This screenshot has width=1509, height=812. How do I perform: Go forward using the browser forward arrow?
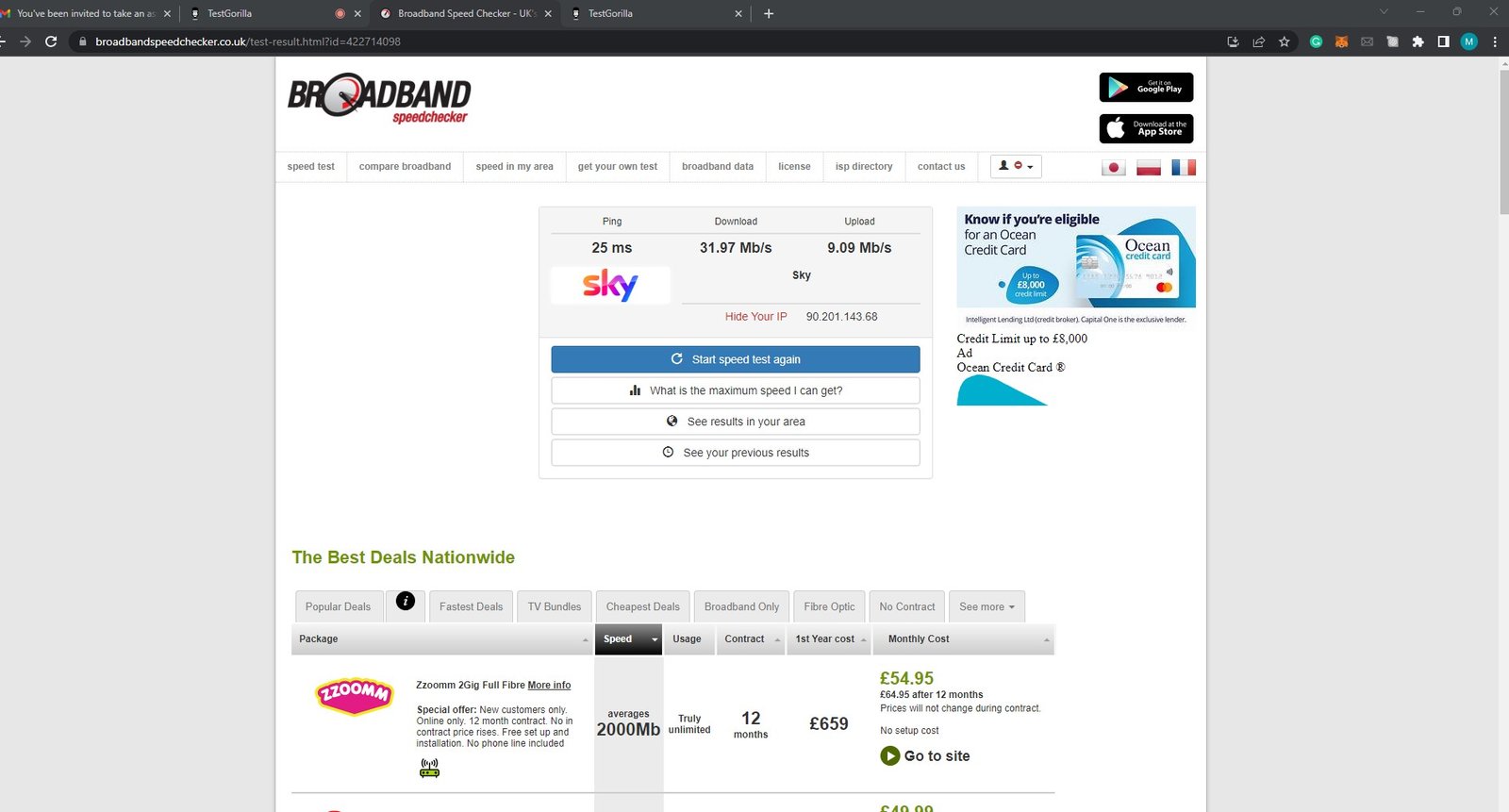(x=25, y=41)
